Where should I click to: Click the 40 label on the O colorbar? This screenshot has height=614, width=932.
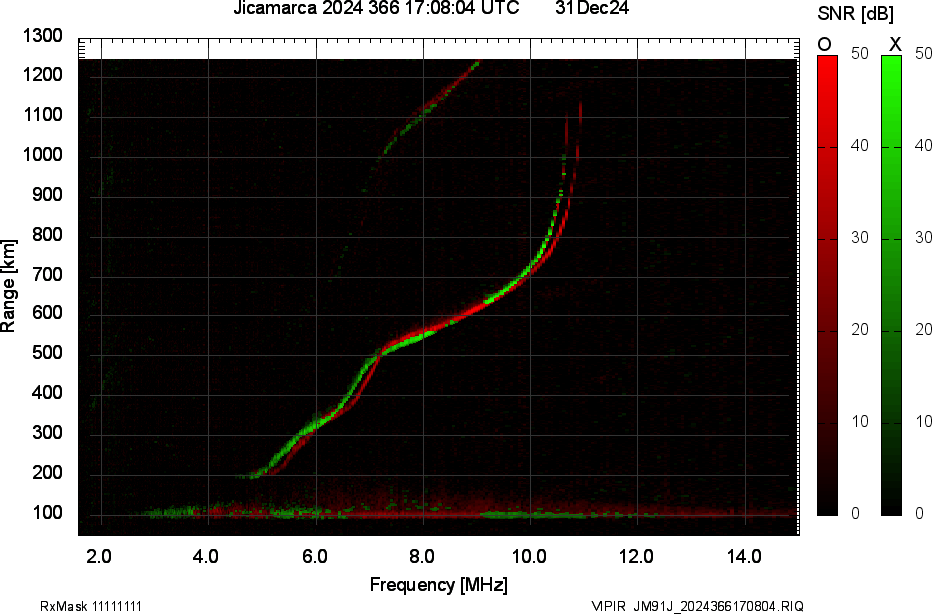pos(859,146)
